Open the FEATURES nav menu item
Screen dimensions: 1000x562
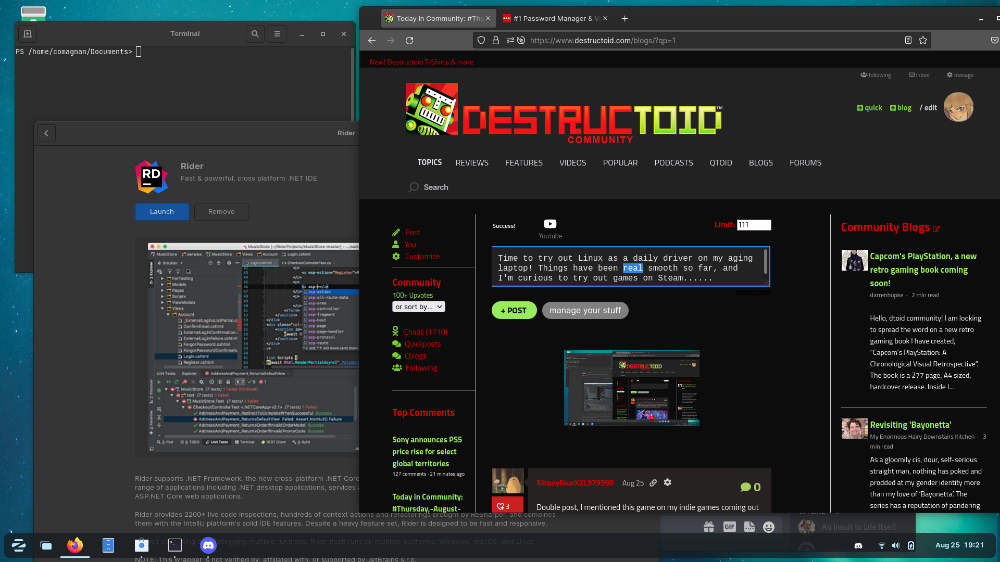click(524, 163)
